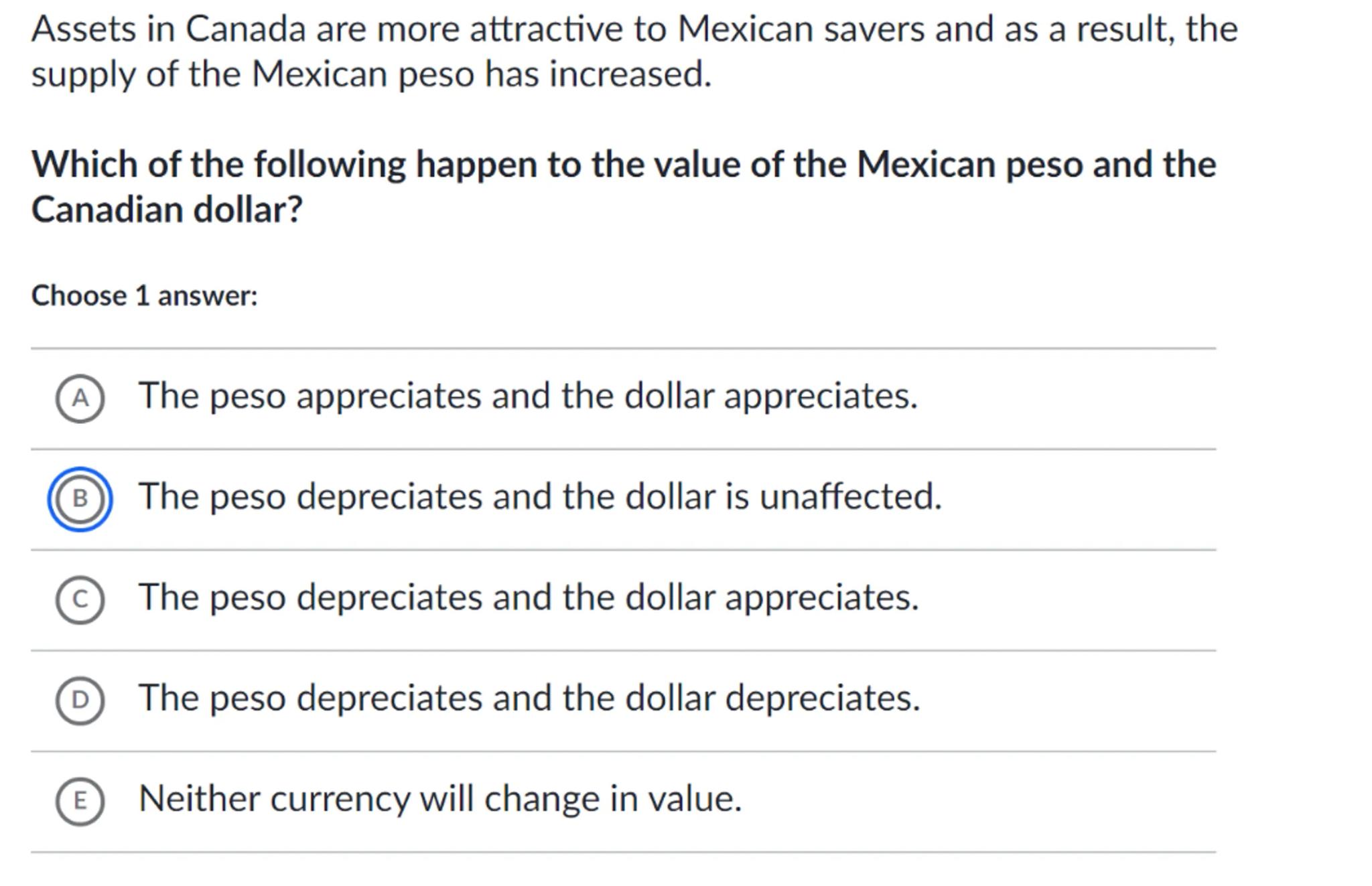
Task: Select radio button E
Action: click(80, 801)
